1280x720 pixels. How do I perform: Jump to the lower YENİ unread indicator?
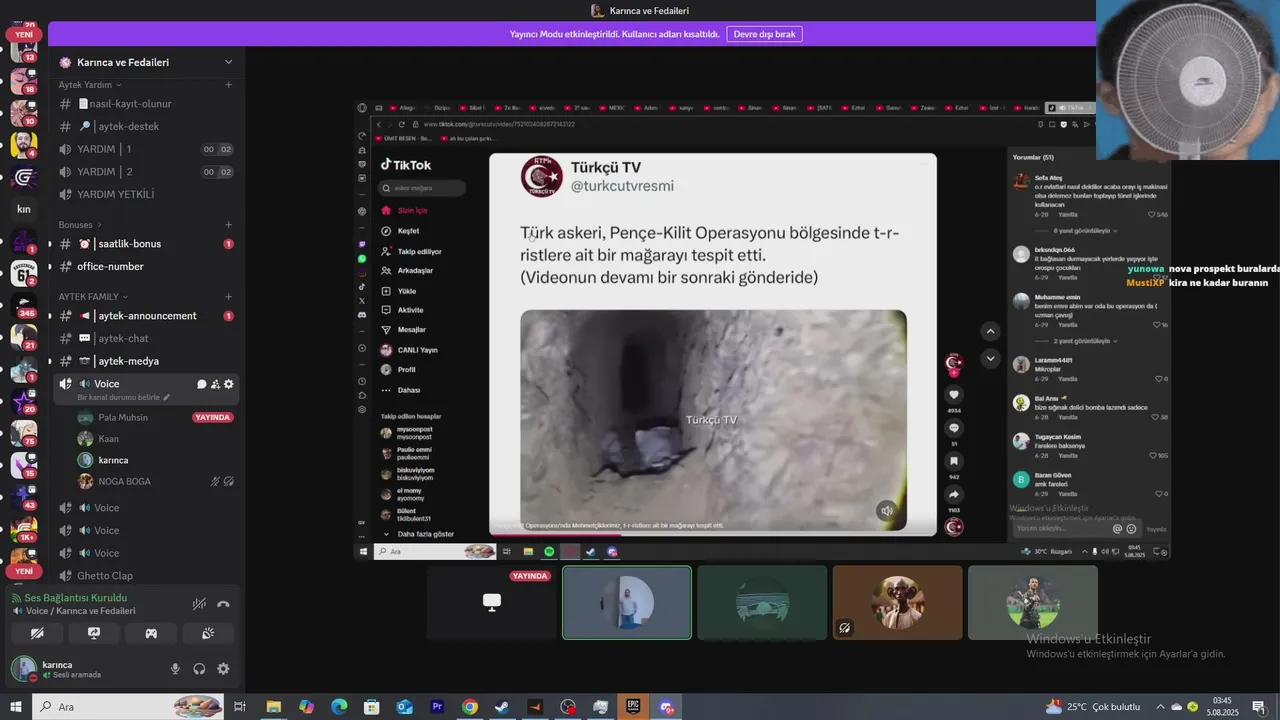(24, 571)
